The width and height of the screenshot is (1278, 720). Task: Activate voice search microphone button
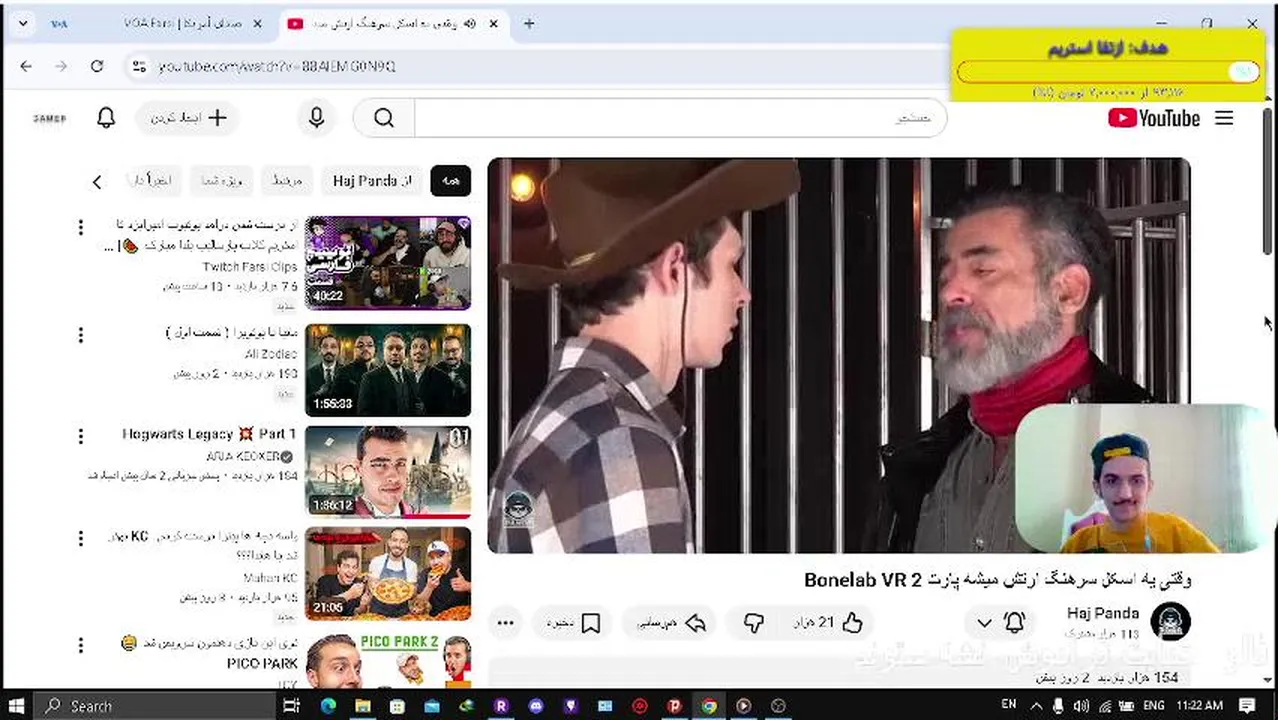coord(316,118)
